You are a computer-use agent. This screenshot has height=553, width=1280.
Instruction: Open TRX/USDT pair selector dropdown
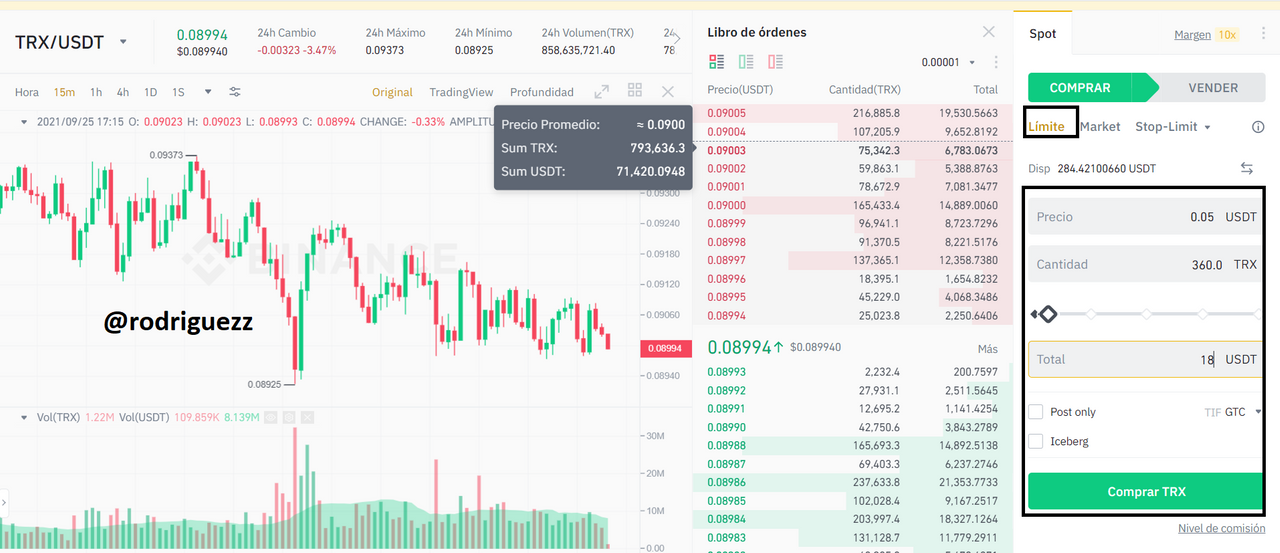pos(123,42)
